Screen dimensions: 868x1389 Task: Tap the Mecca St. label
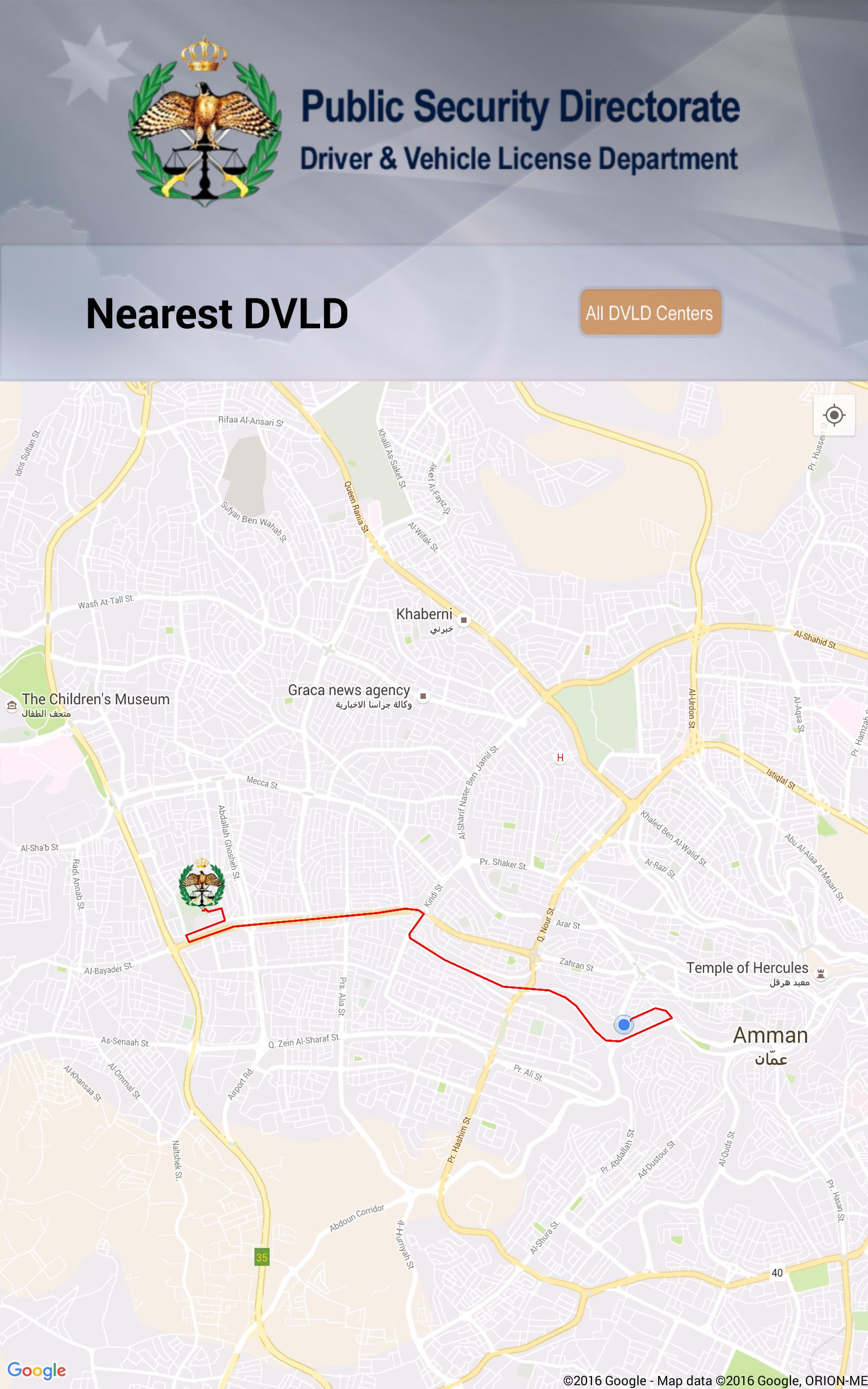(263, 782)
